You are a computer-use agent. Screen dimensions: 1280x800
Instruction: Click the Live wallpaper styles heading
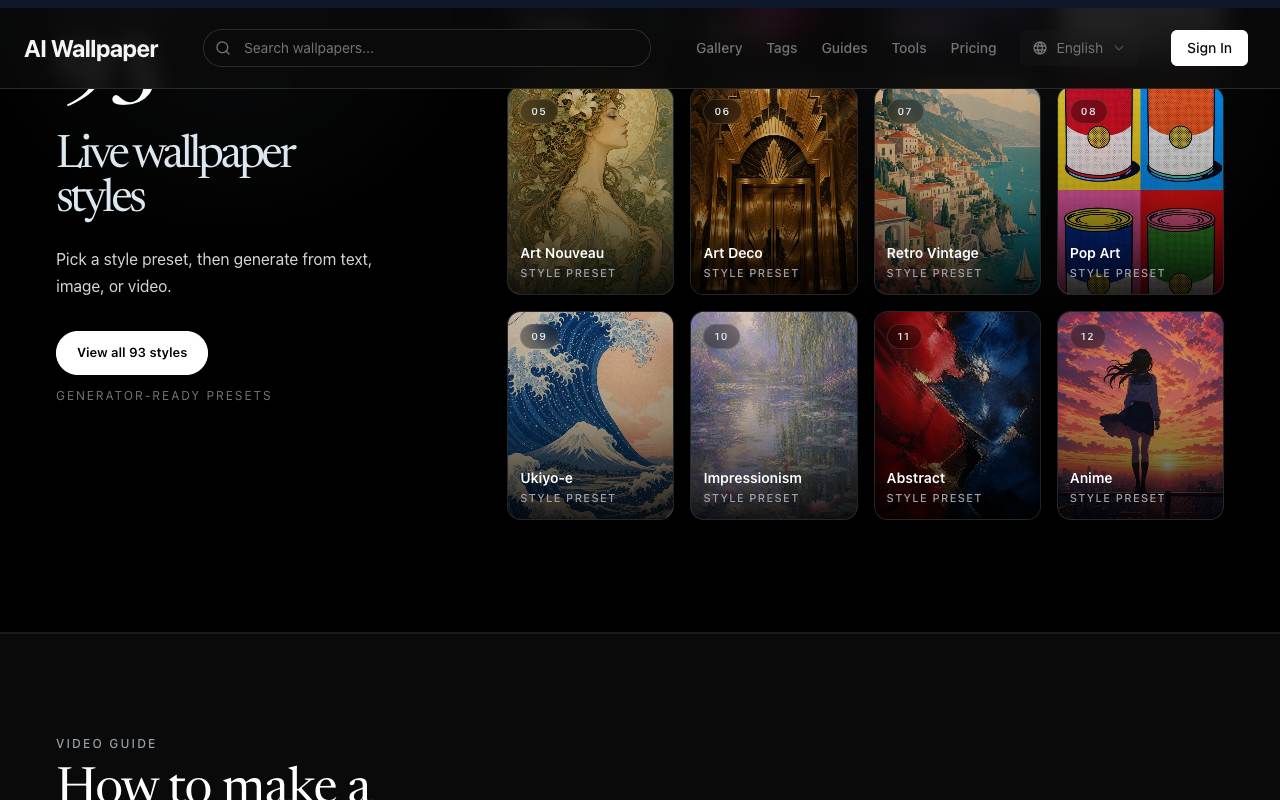[176, 174]
